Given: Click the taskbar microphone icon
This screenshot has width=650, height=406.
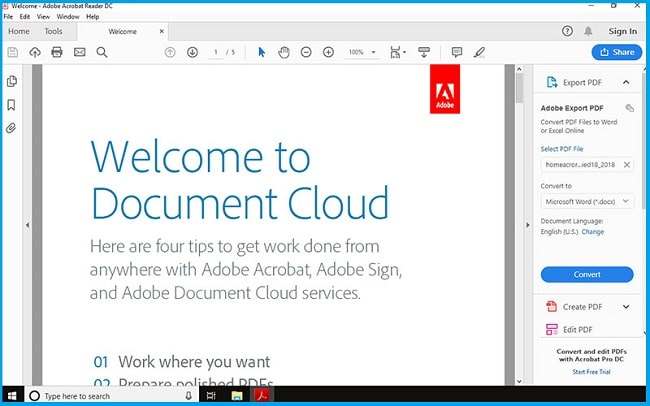Looking at the screenshot, I should click(189, 396).
